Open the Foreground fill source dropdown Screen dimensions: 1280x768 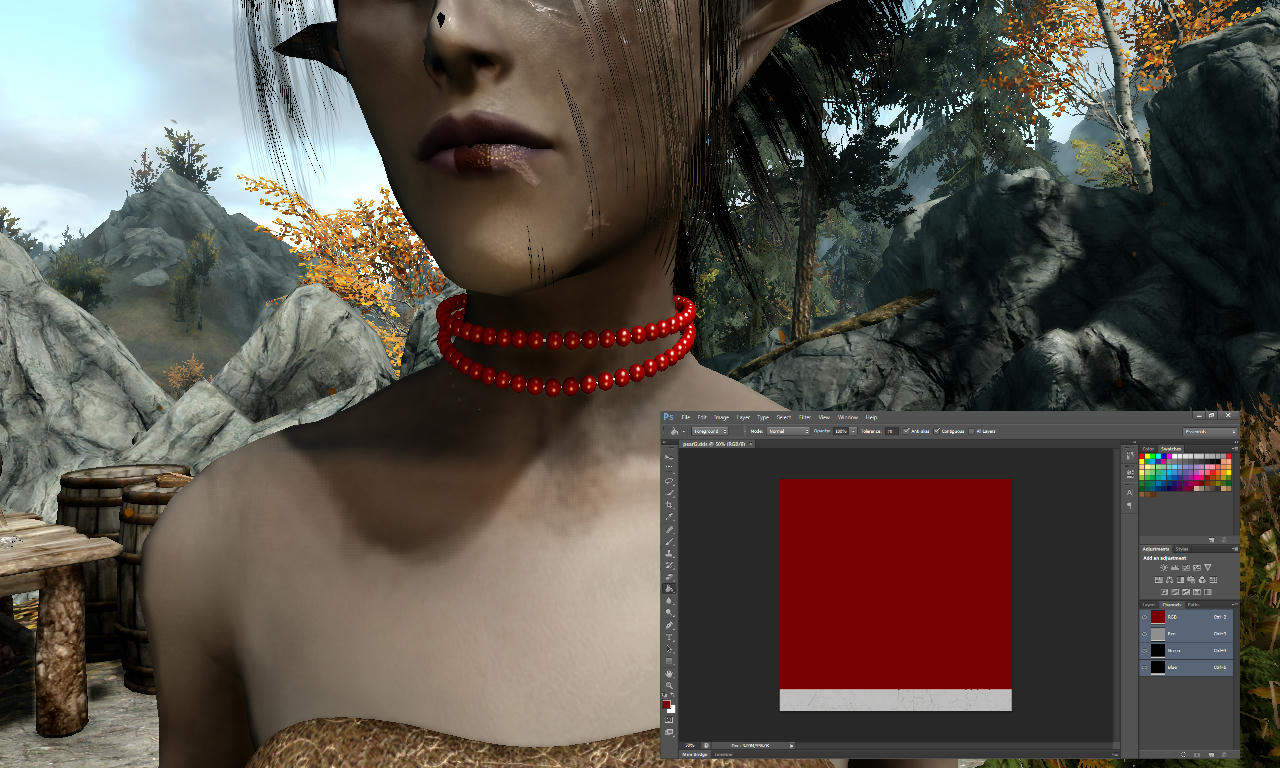[x=710, y=431]
